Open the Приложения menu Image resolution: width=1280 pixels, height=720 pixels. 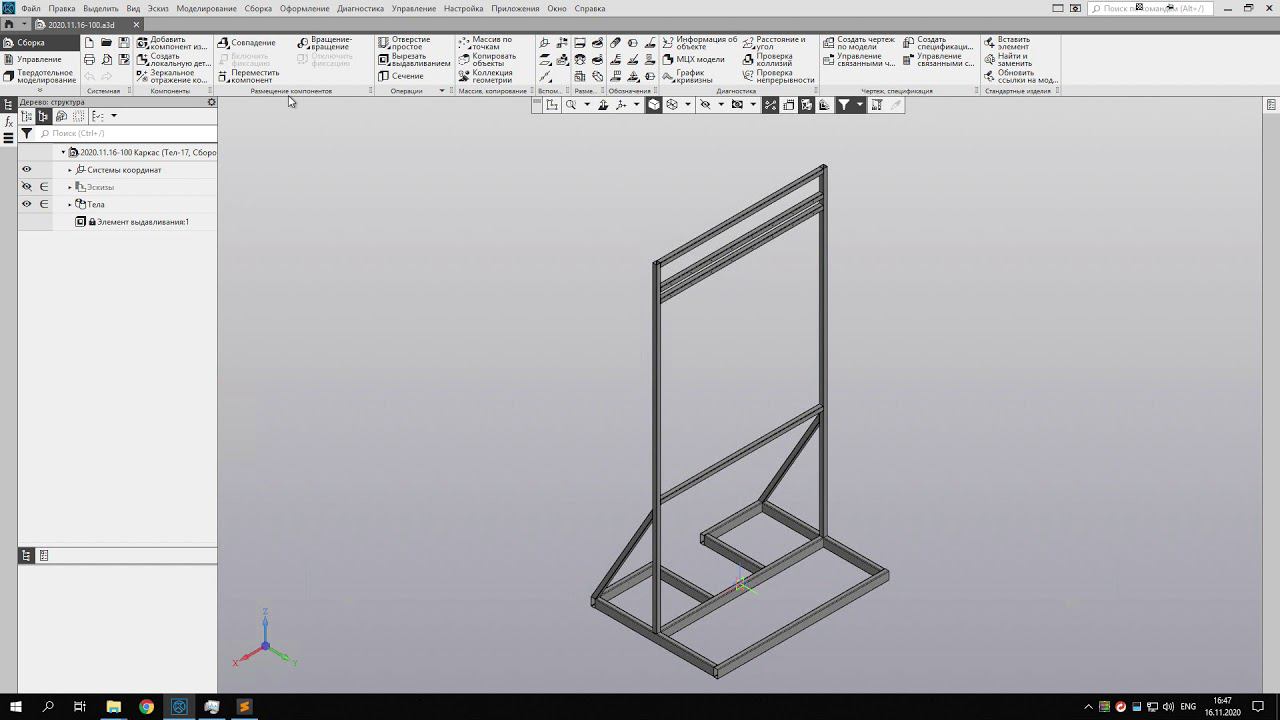point(516,8)
